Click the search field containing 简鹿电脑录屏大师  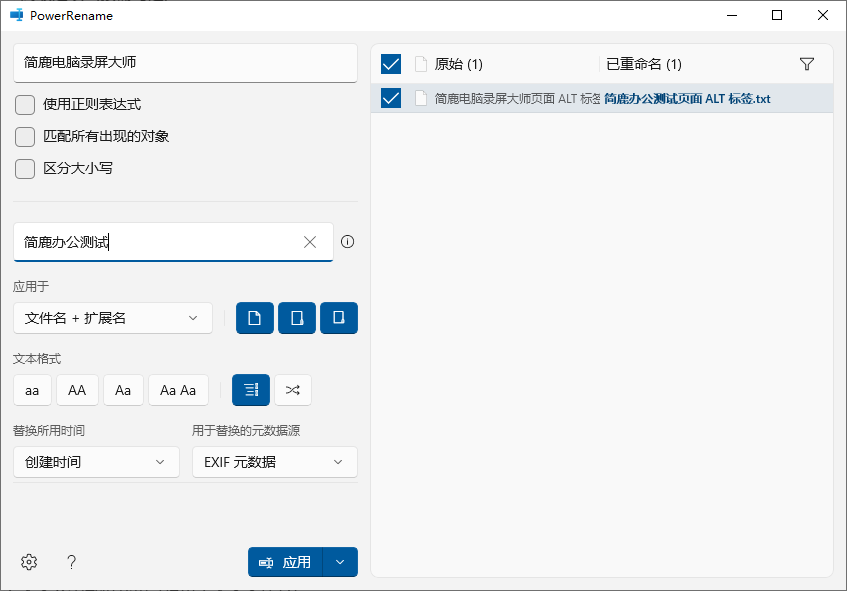pos(185,62)
